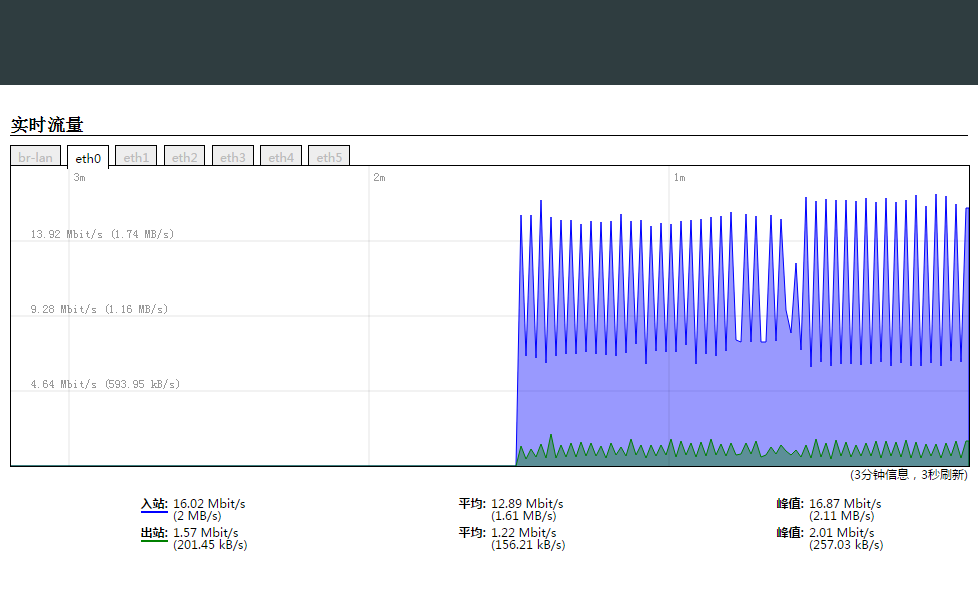Click the inbound peak 16.87 Mbit/s

(845, 504)
